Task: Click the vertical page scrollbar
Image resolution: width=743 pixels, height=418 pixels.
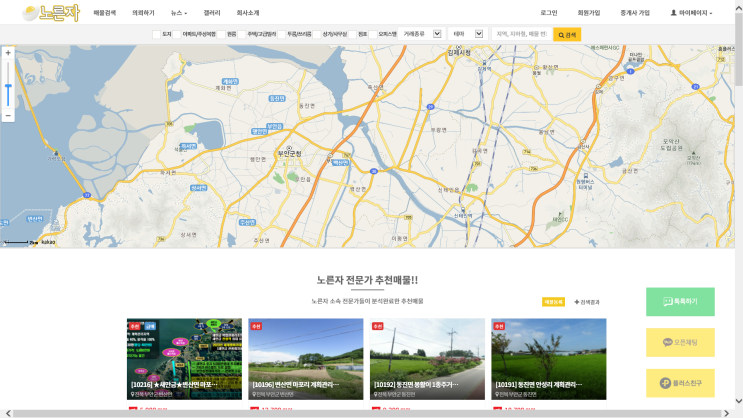Action: 739,50
